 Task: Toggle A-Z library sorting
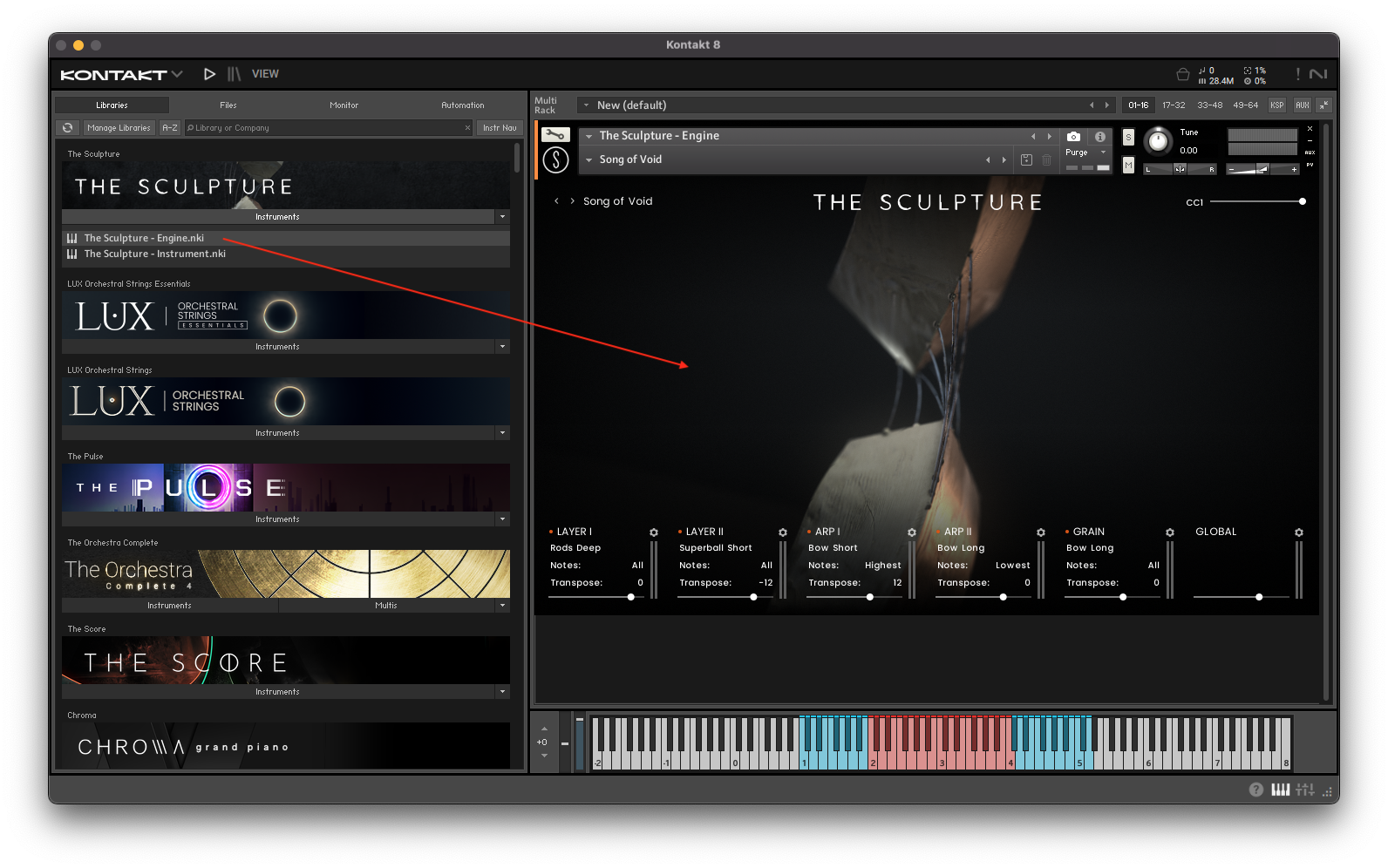pyautogui.click(x=170, y=128)
